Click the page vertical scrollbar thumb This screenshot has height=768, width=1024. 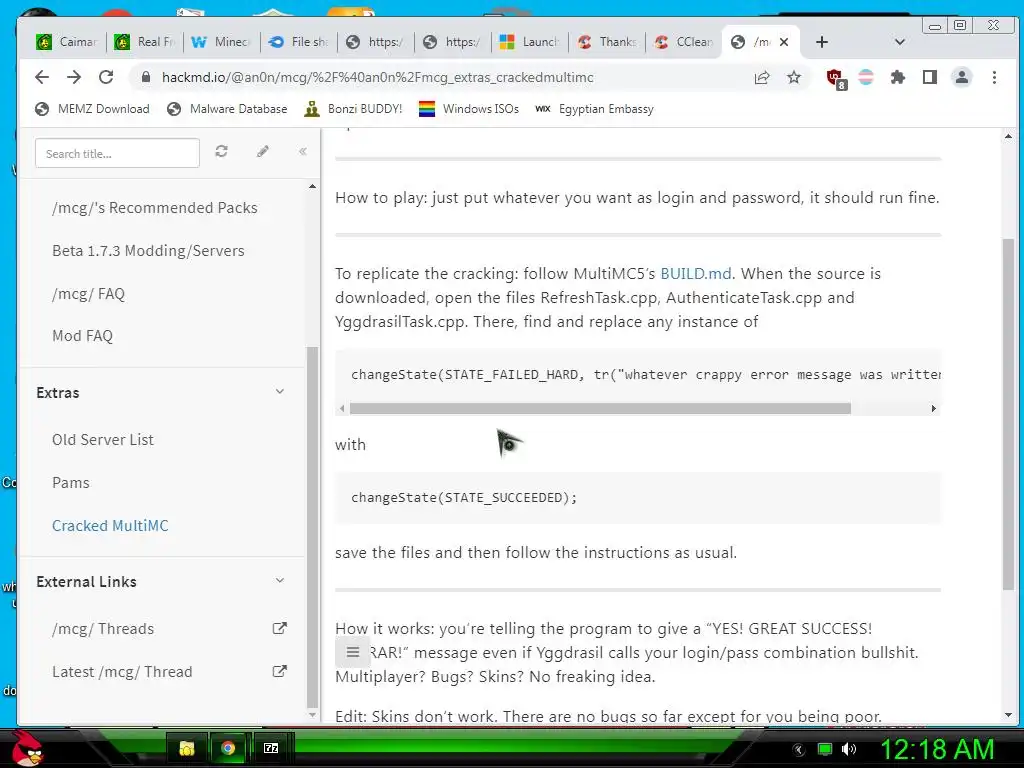pyautogui.click(x=1008, y=415)
